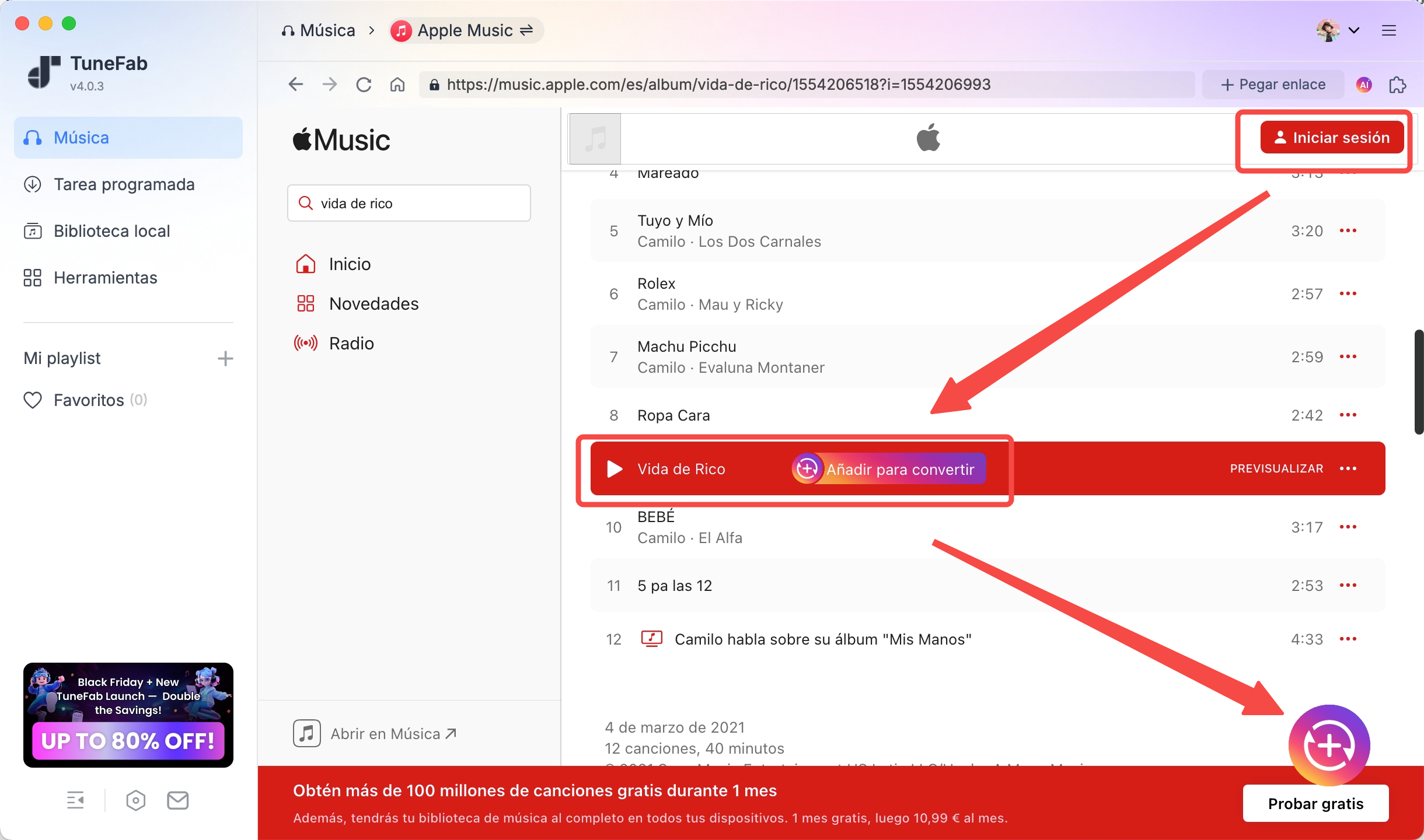
Task: Click the browser back arrow
Action: (296, 85)
